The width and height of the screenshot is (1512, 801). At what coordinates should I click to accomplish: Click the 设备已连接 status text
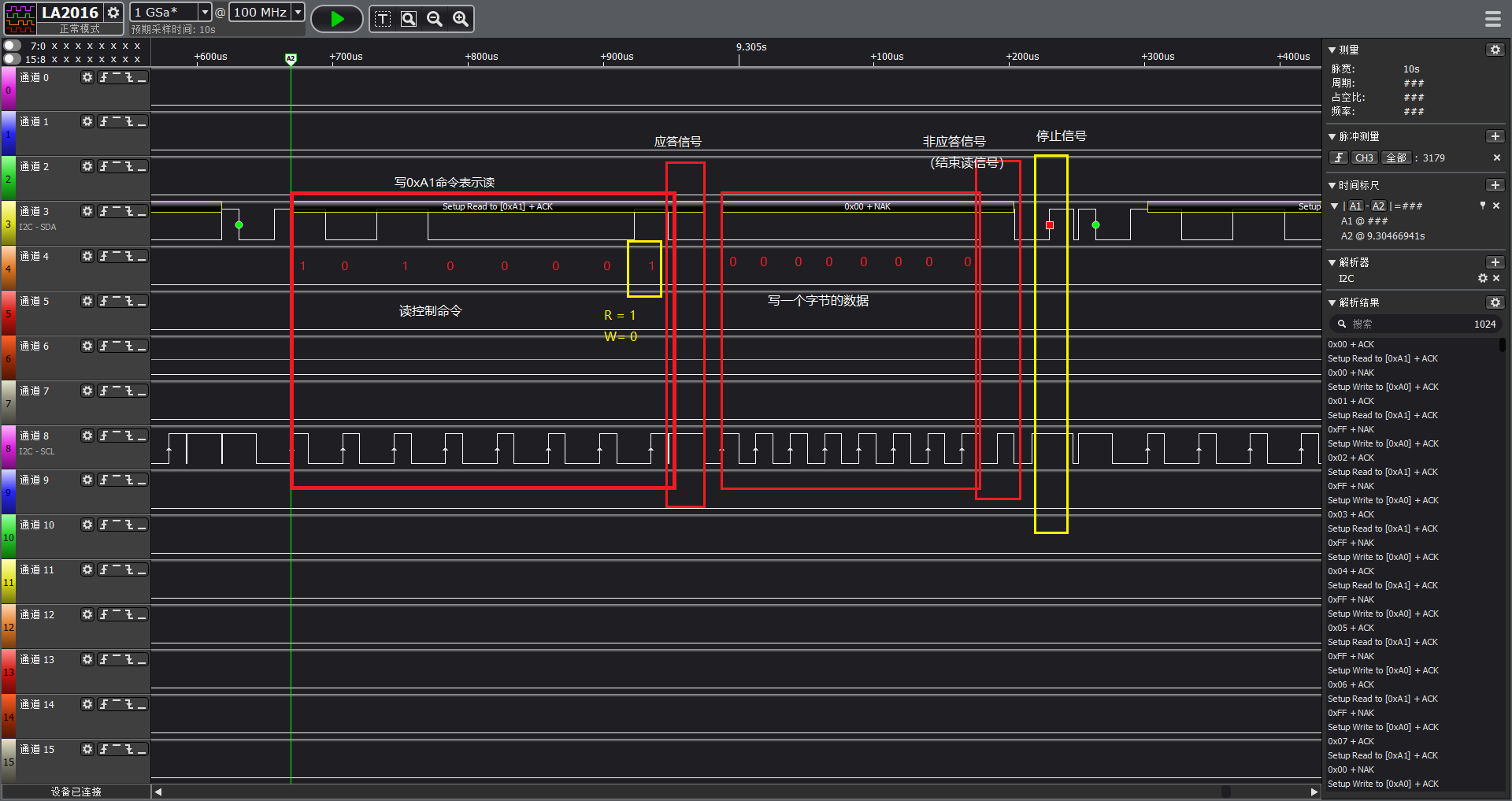tap(76, 792)
